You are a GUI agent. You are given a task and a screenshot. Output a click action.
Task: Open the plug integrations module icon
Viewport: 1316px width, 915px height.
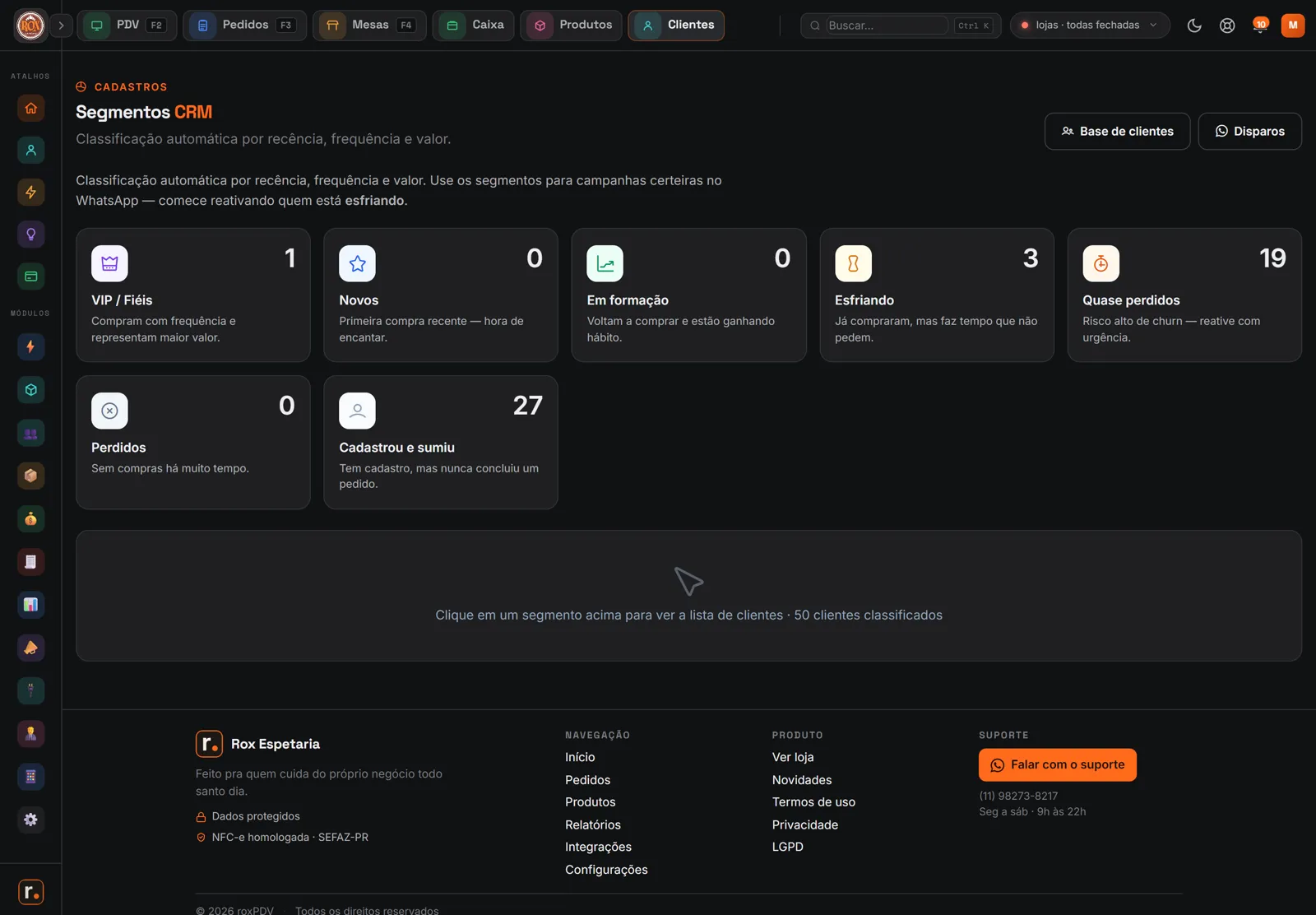tap(30, 690)
